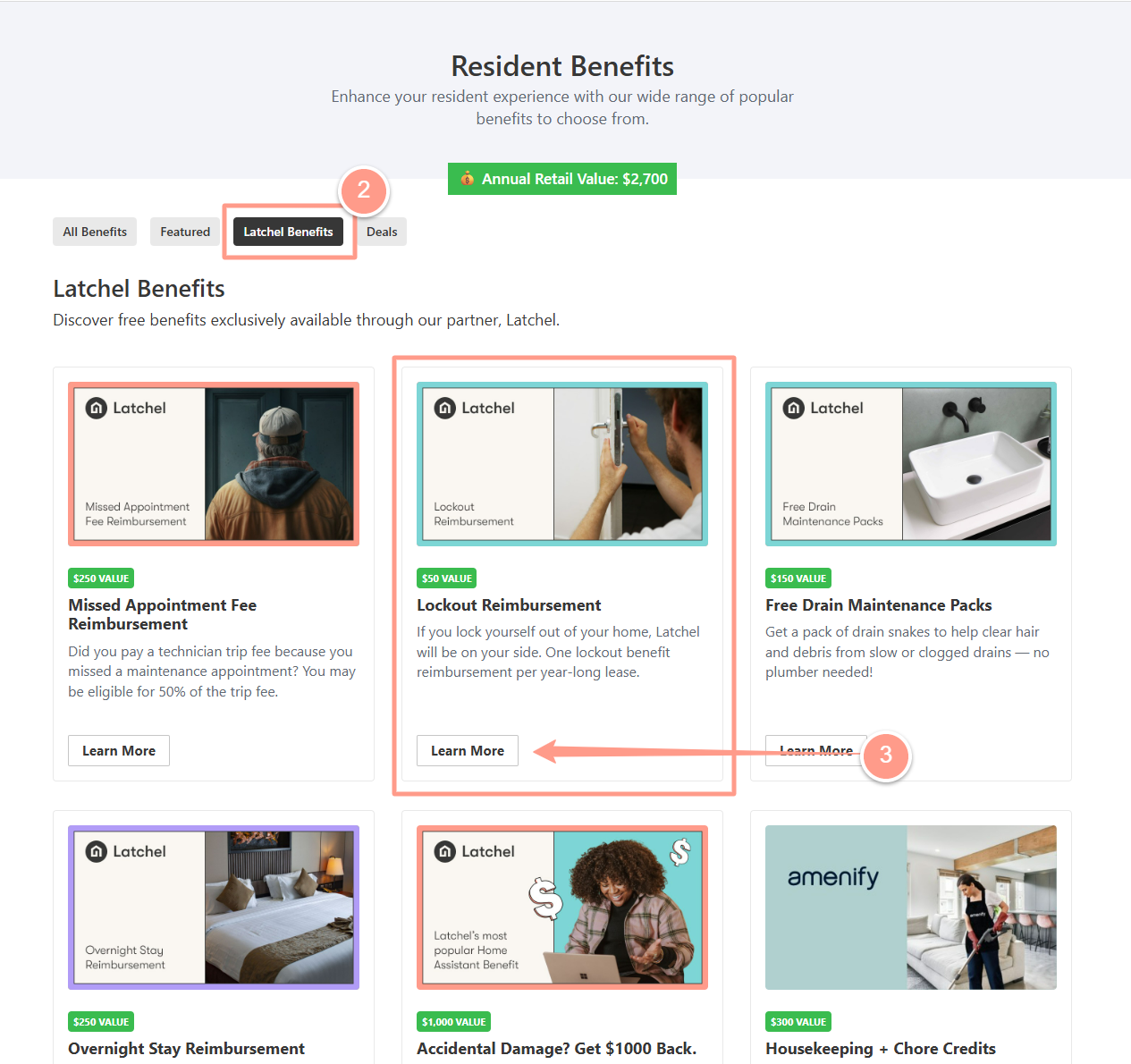Click Learn More under Missed Appointment Fee Reimbursement
Image resolution: width=1131 pixels, height=1064 pixels.
[x=119, y=751]
